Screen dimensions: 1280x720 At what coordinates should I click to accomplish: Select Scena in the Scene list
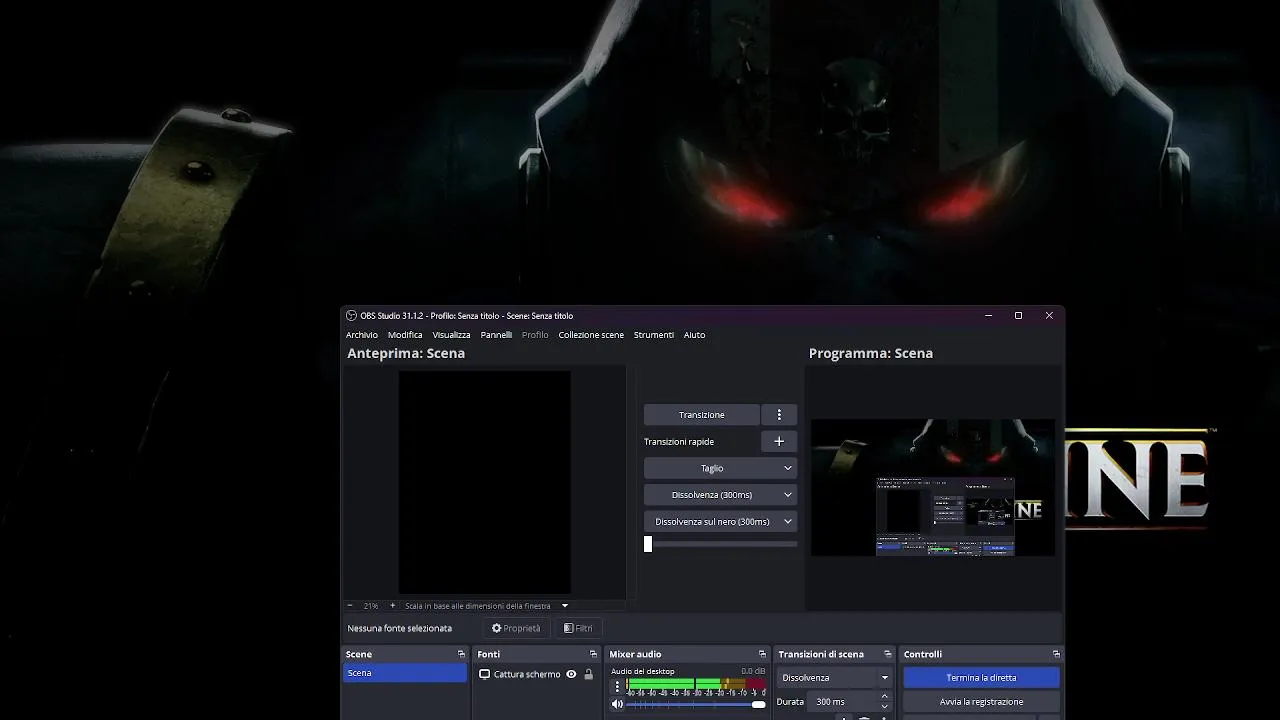pos(405,673)
